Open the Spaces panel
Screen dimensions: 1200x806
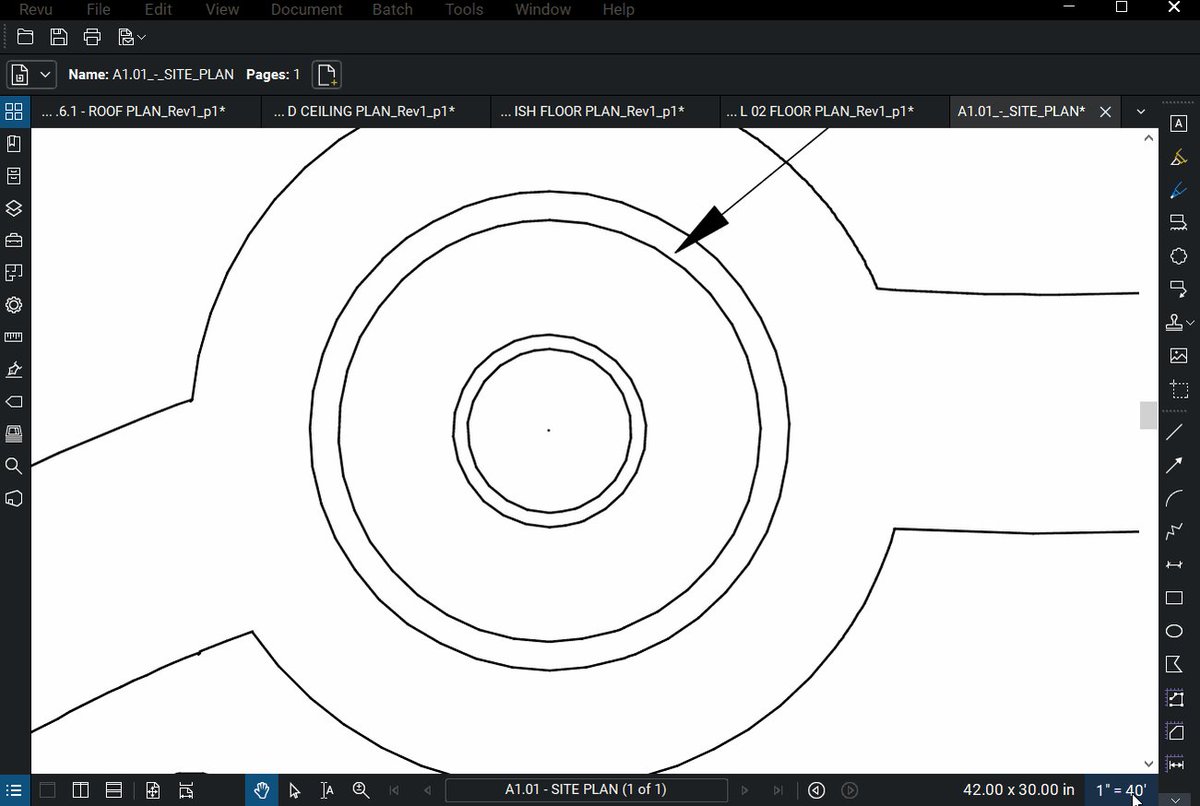pos(14,272)
